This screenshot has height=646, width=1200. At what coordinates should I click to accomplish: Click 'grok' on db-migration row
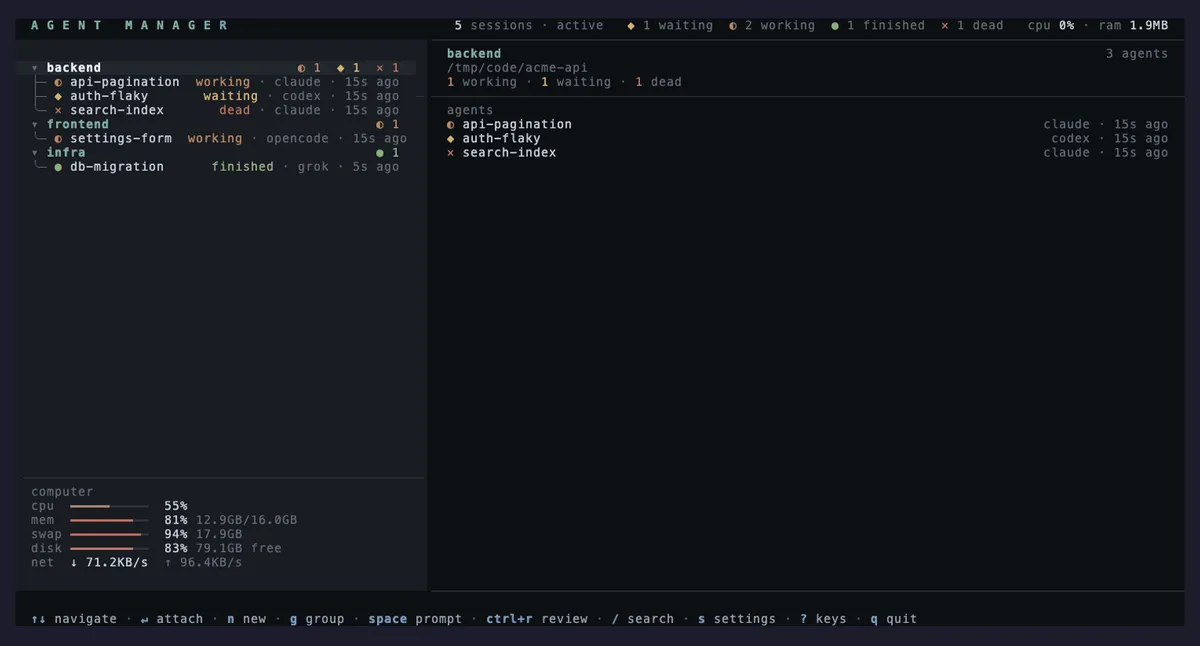click(313, 166)
